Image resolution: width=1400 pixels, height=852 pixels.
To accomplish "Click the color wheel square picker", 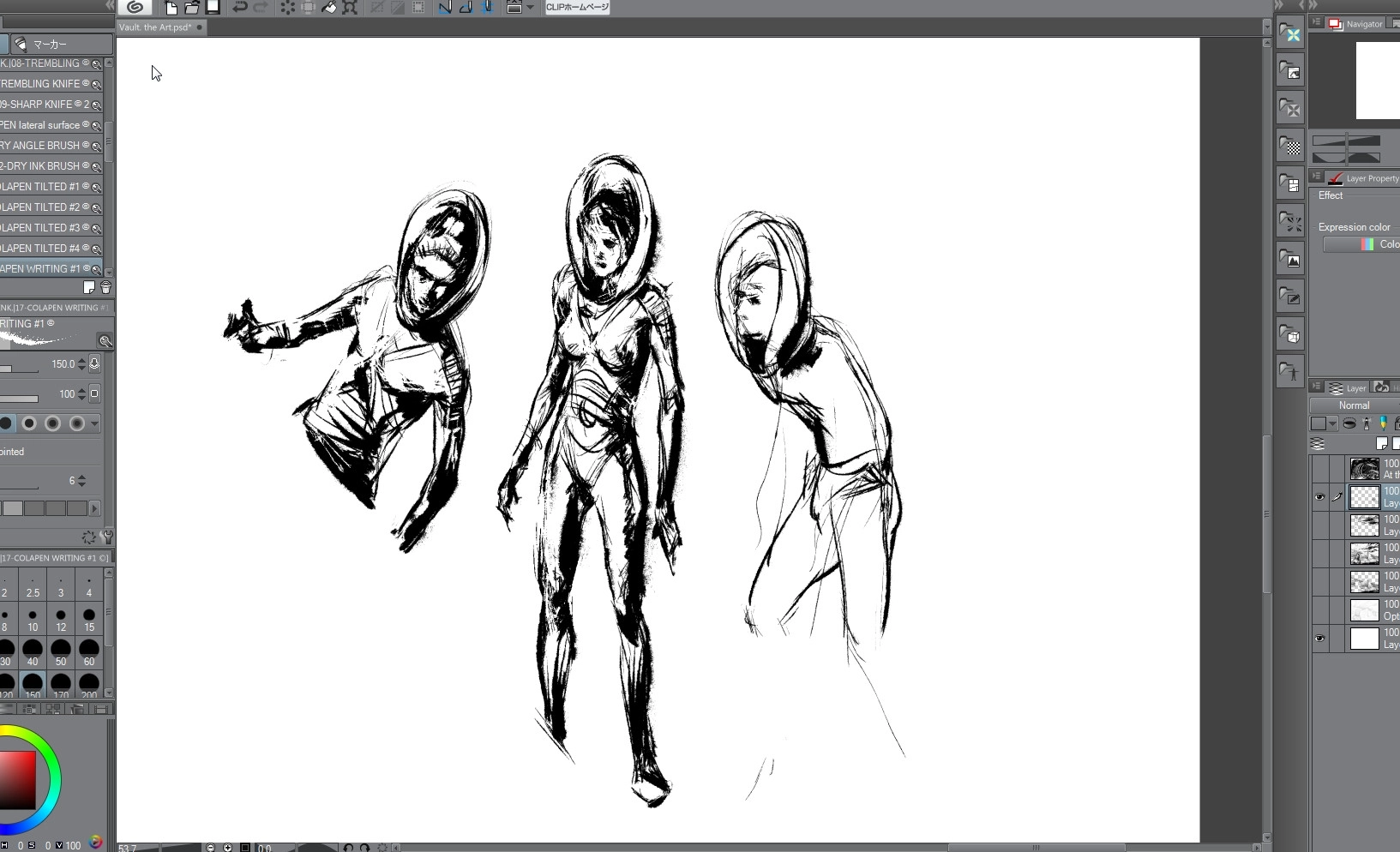I will coord(17,780).
